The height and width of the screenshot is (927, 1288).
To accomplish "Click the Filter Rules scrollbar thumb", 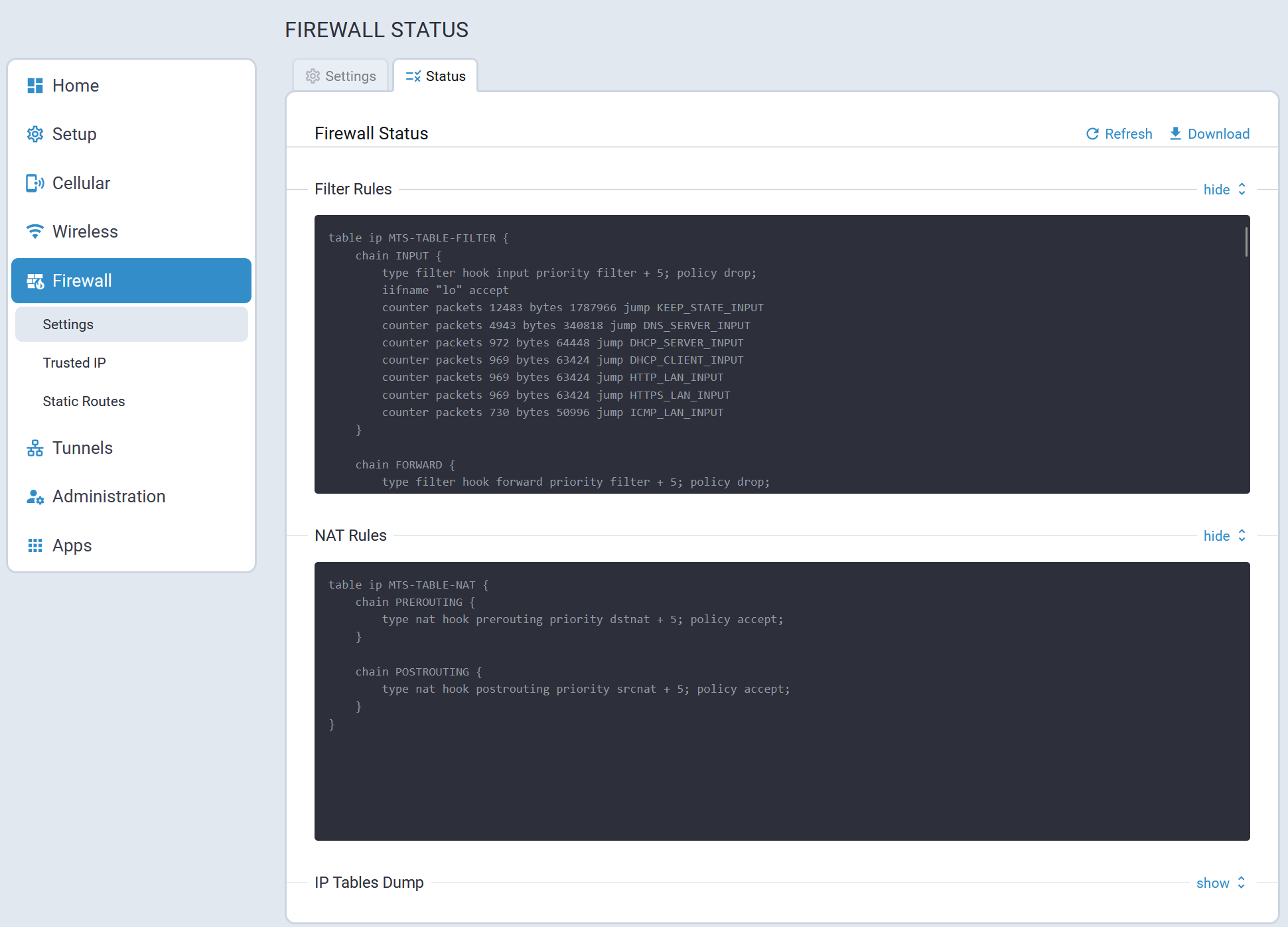I will (1246, 242).
